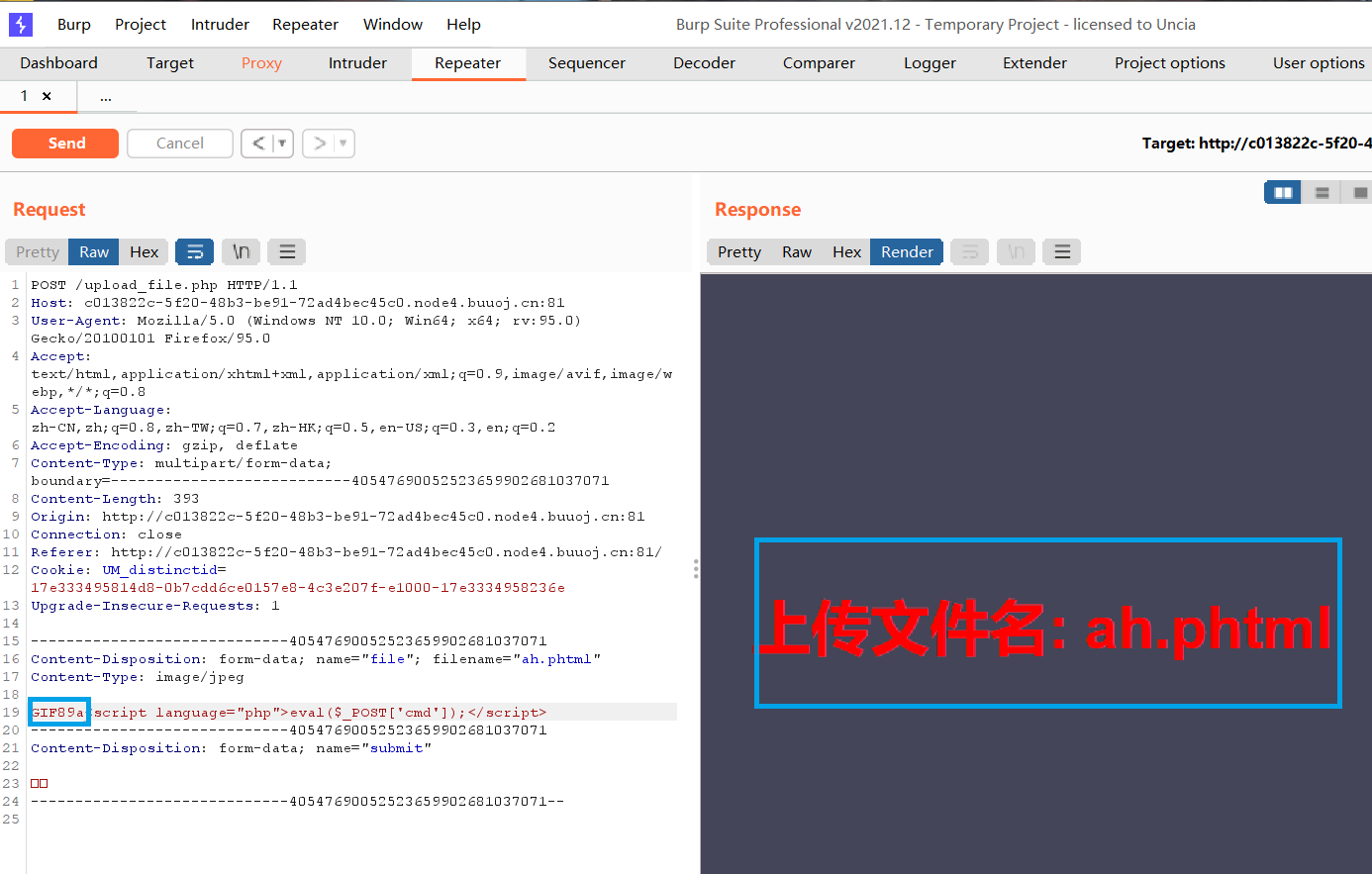The image size is (1372, 874).
Task: Switch Request view to Hex
Action: (x=144, y=252)
